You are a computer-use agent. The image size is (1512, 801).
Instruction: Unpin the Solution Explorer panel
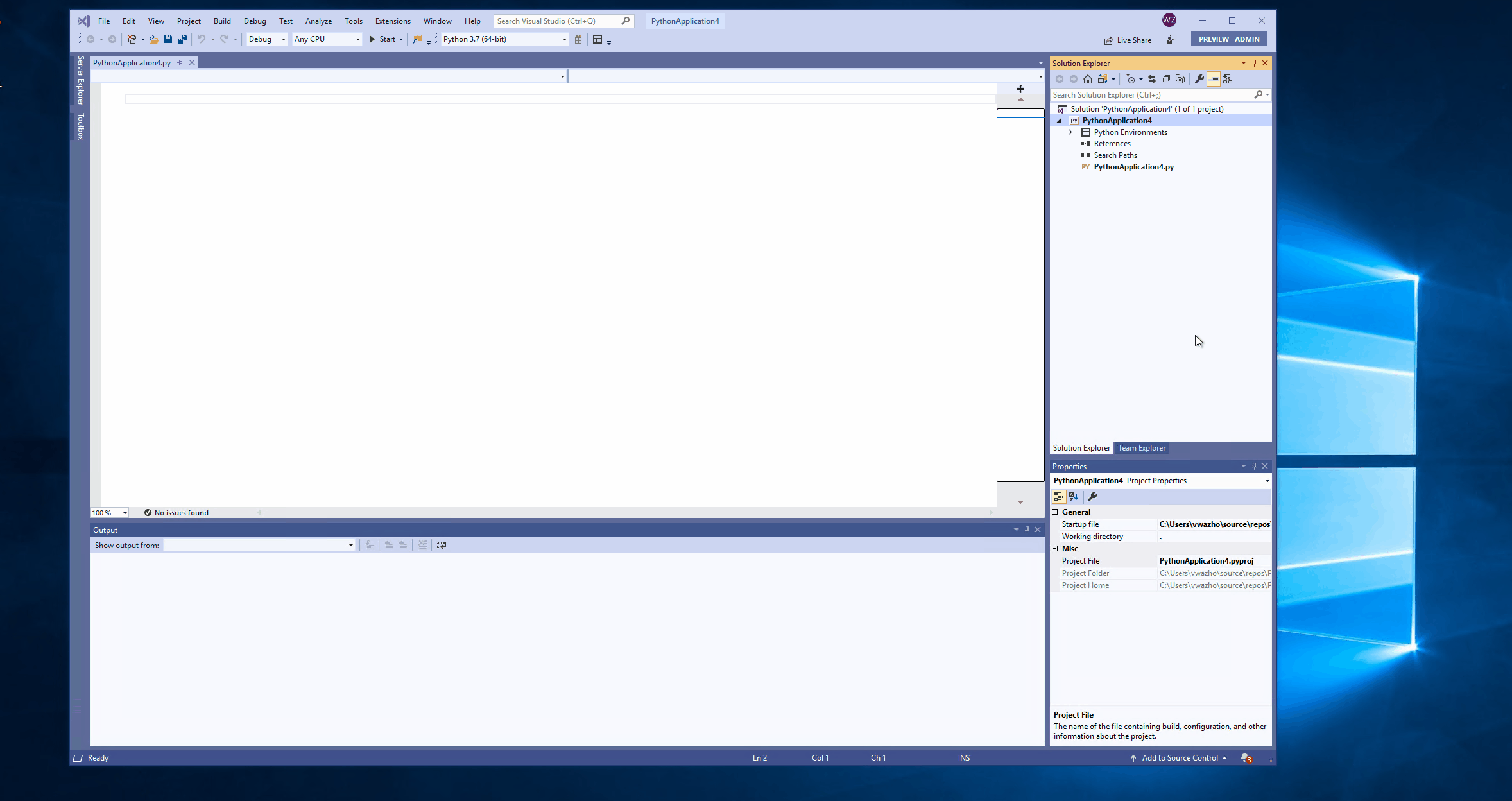tap(1253, 63)
